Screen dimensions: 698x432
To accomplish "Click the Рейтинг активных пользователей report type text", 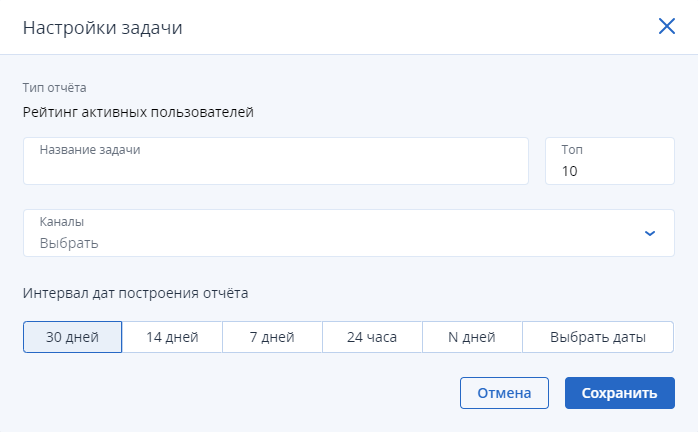I will click(138, 112).
